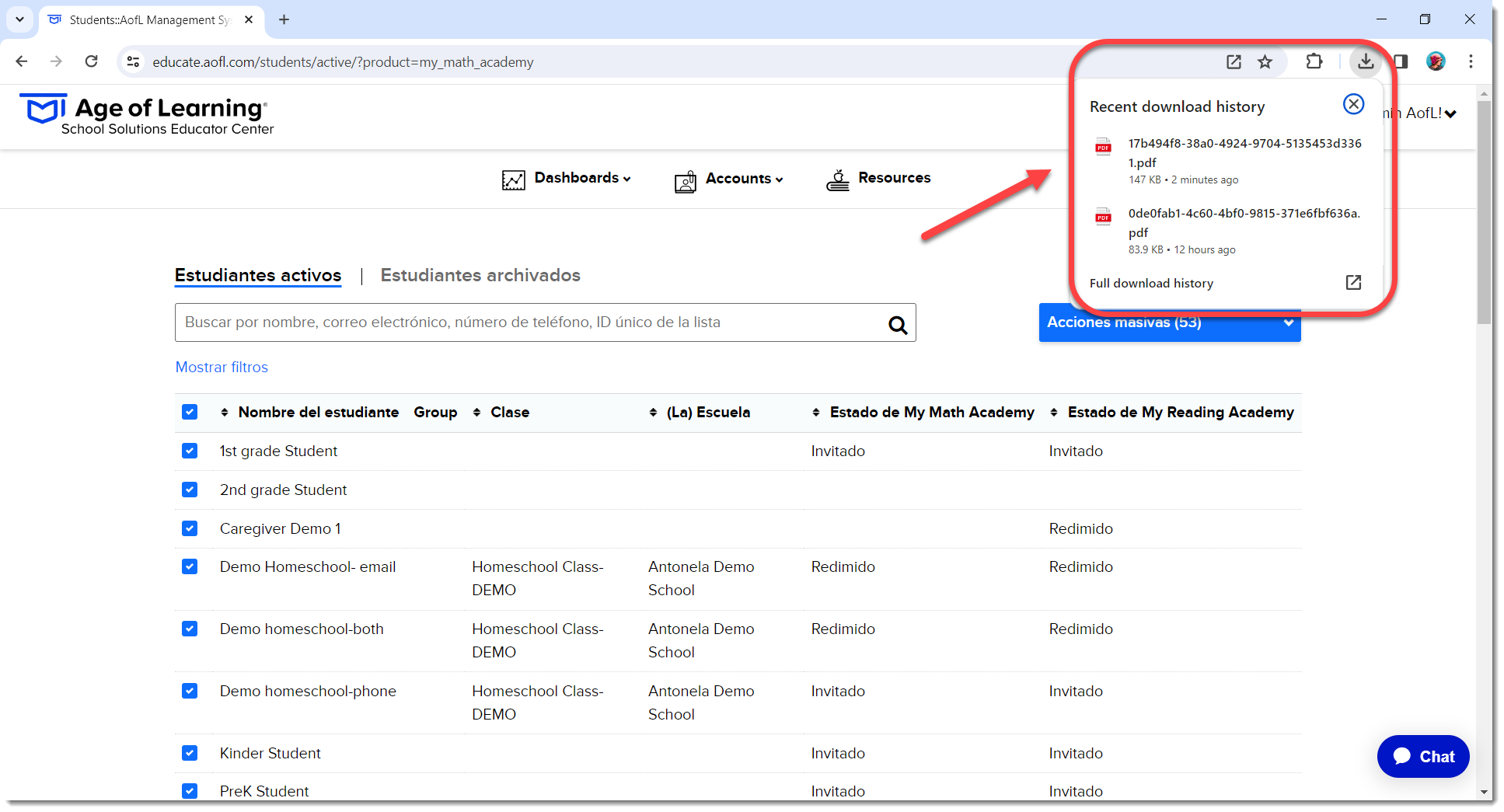Click the open-in-app icon in address bar
1504x812 pixels.
tap(1234, 61)
